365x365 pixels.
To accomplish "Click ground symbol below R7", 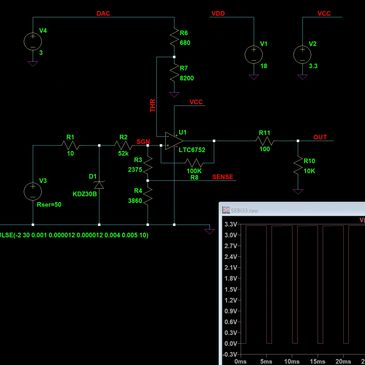I will point(174,95).
